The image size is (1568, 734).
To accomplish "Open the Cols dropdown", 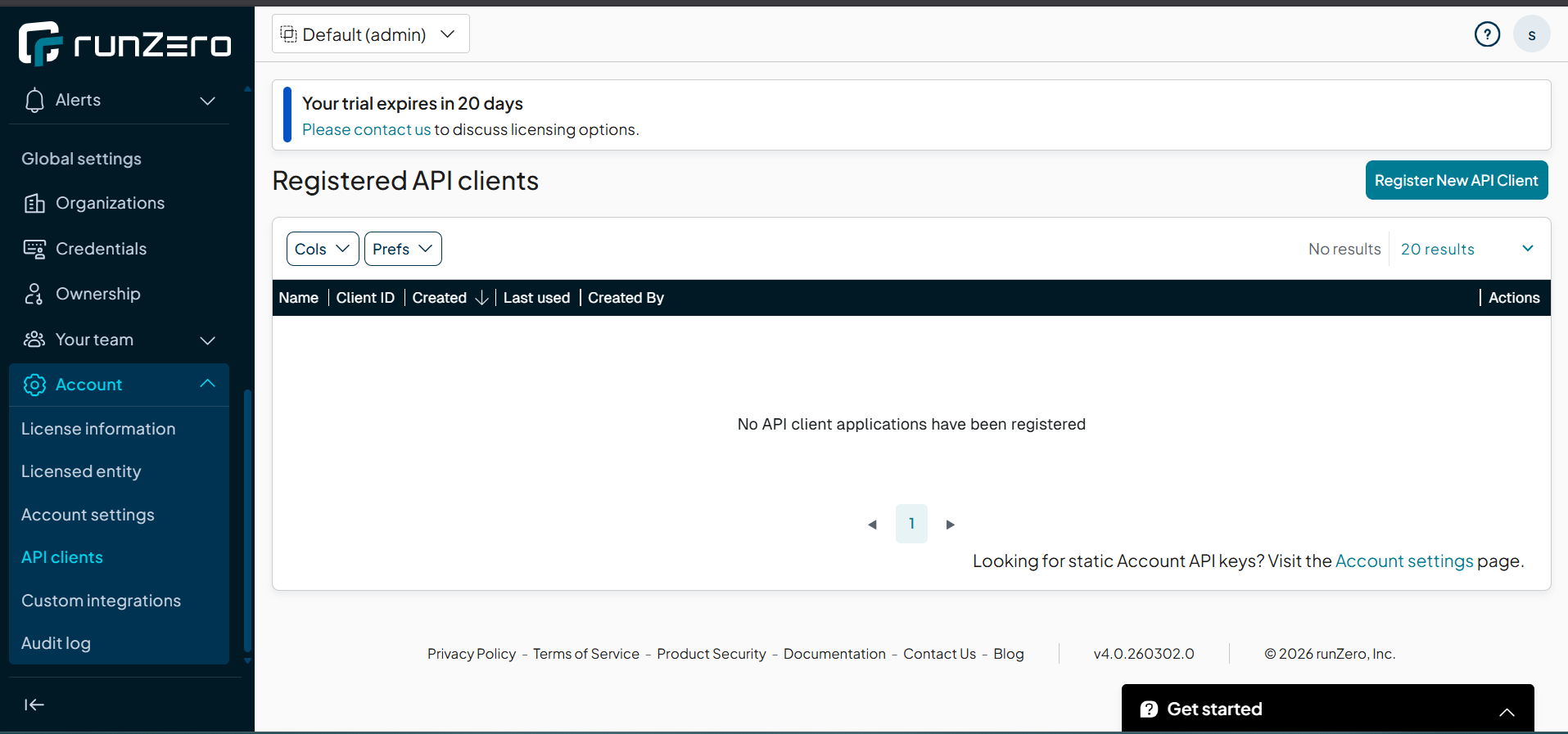I will (323, 249).
